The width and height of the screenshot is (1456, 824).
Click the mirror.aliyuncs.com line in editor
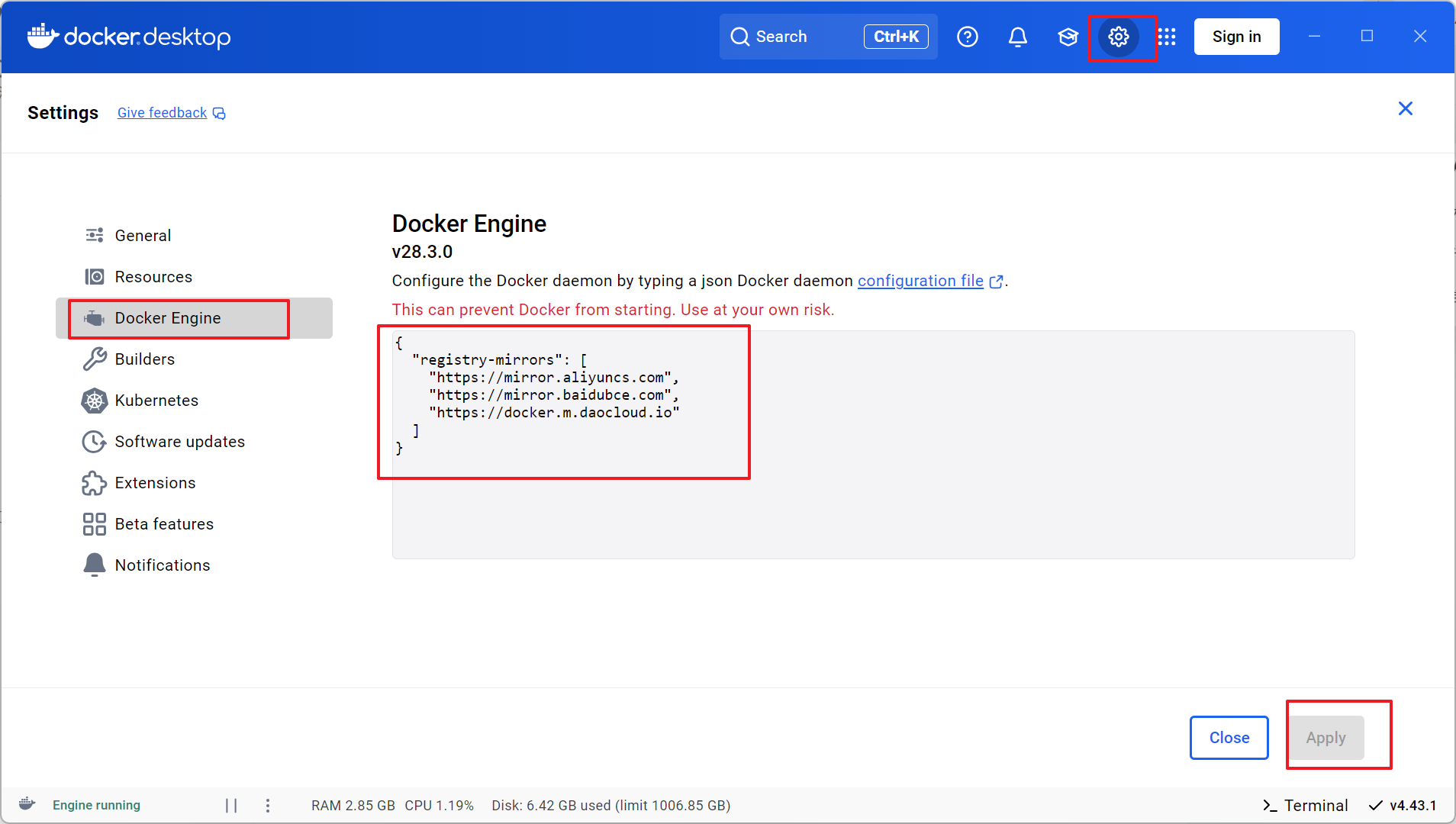[x=553, y=378]
